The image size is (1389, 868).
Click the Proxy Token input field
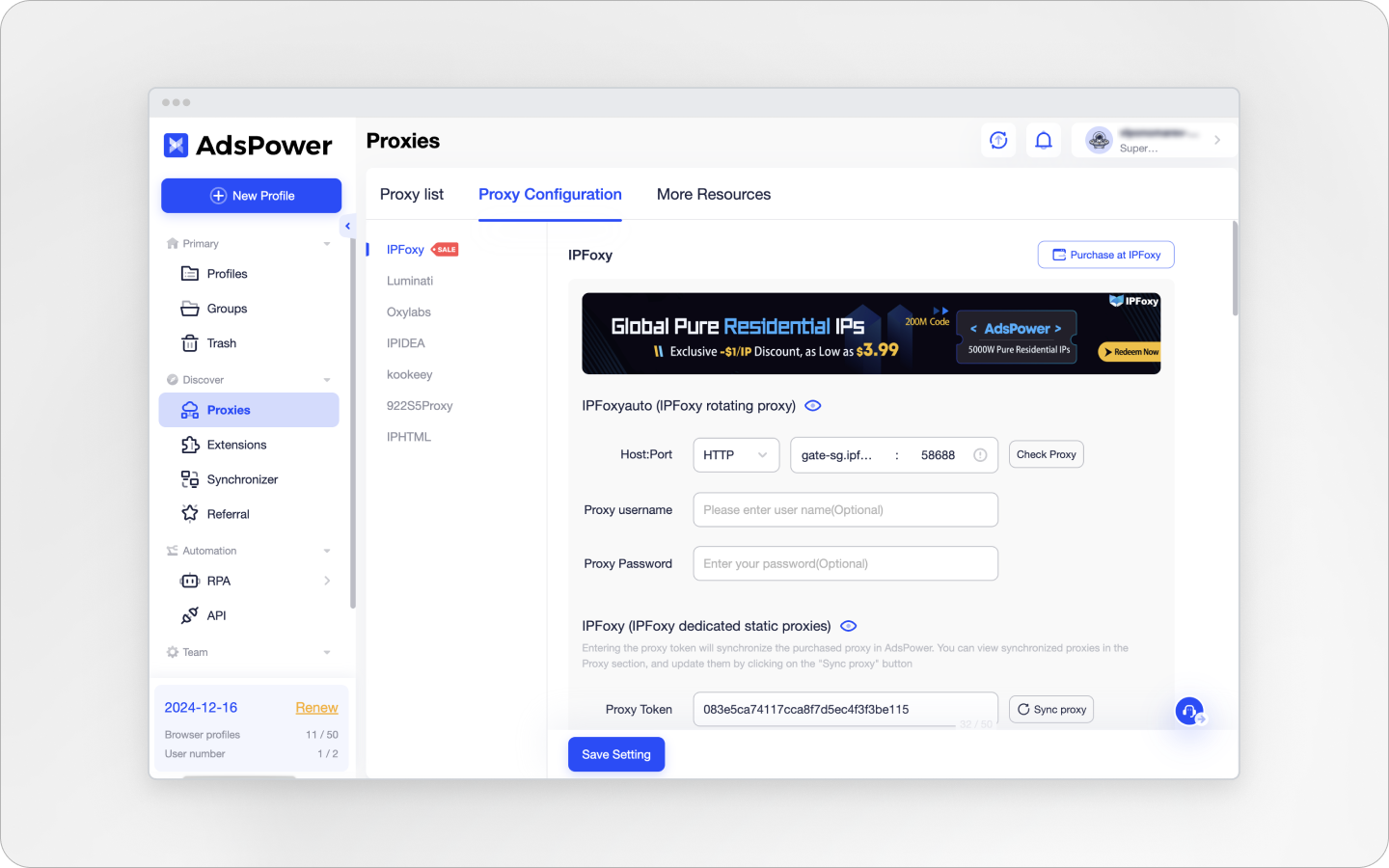(845, 709)
